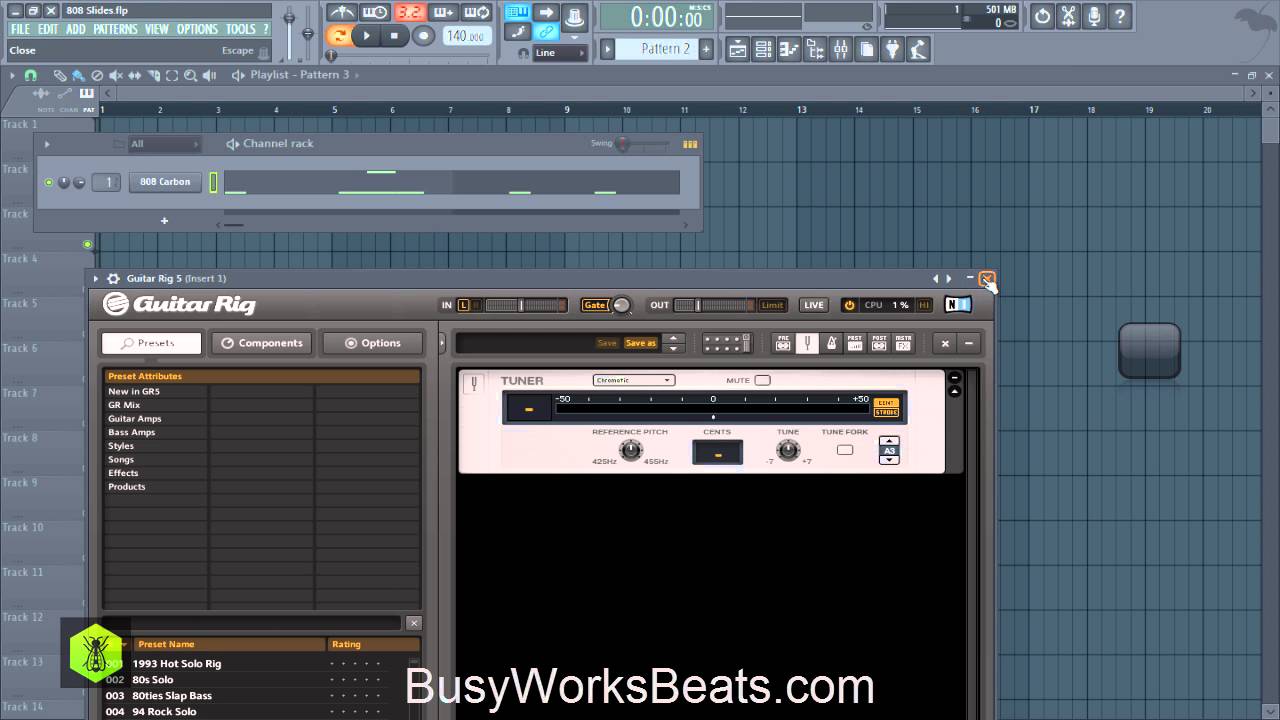Toggle the TUNE FORK checkbox
Screen dimensions: 1280x720
(x=845, y=450)
